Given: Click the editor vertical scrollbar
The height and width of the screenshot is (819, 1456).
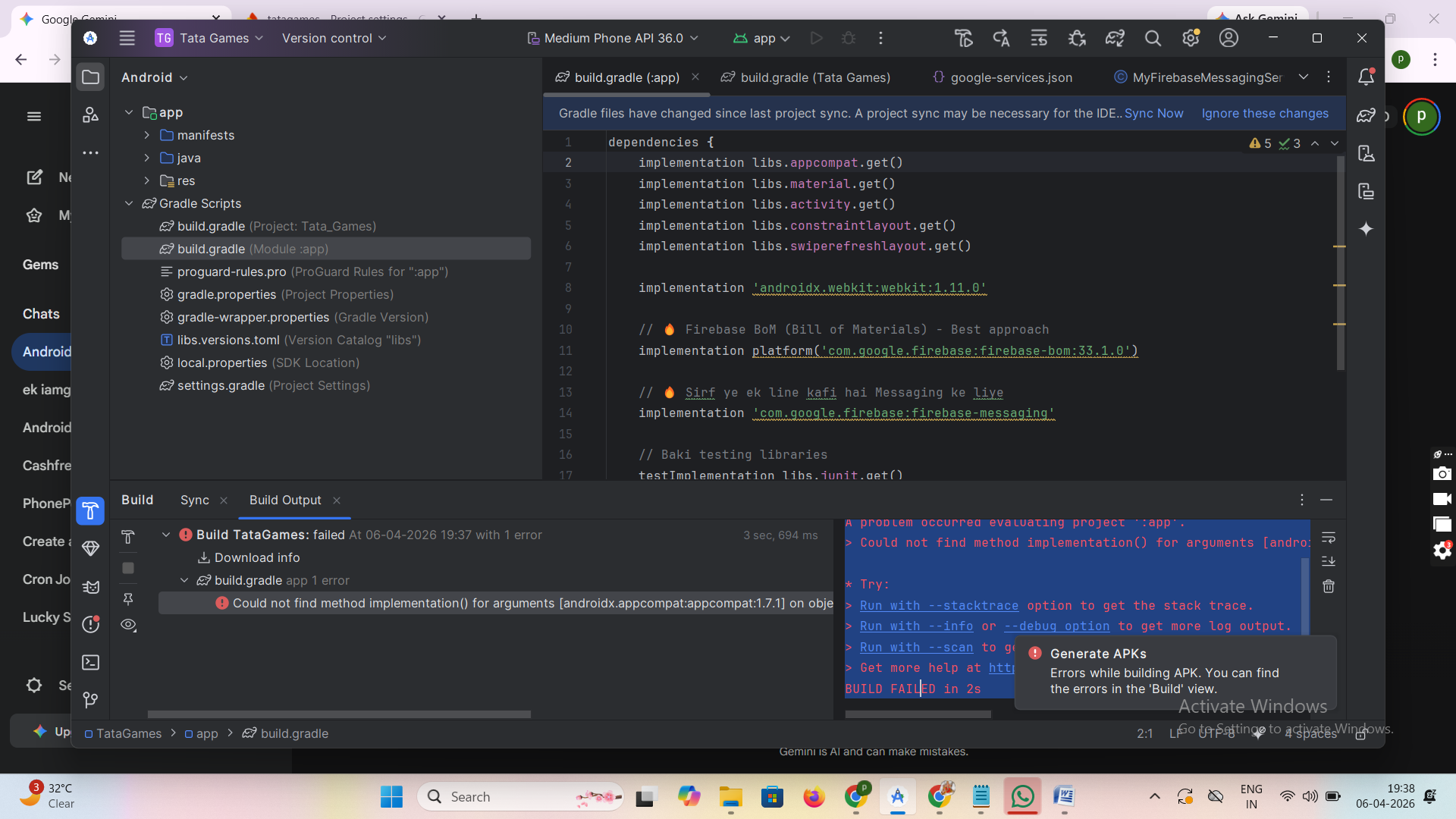Looking at the screenshot, I should (1340, 262).
